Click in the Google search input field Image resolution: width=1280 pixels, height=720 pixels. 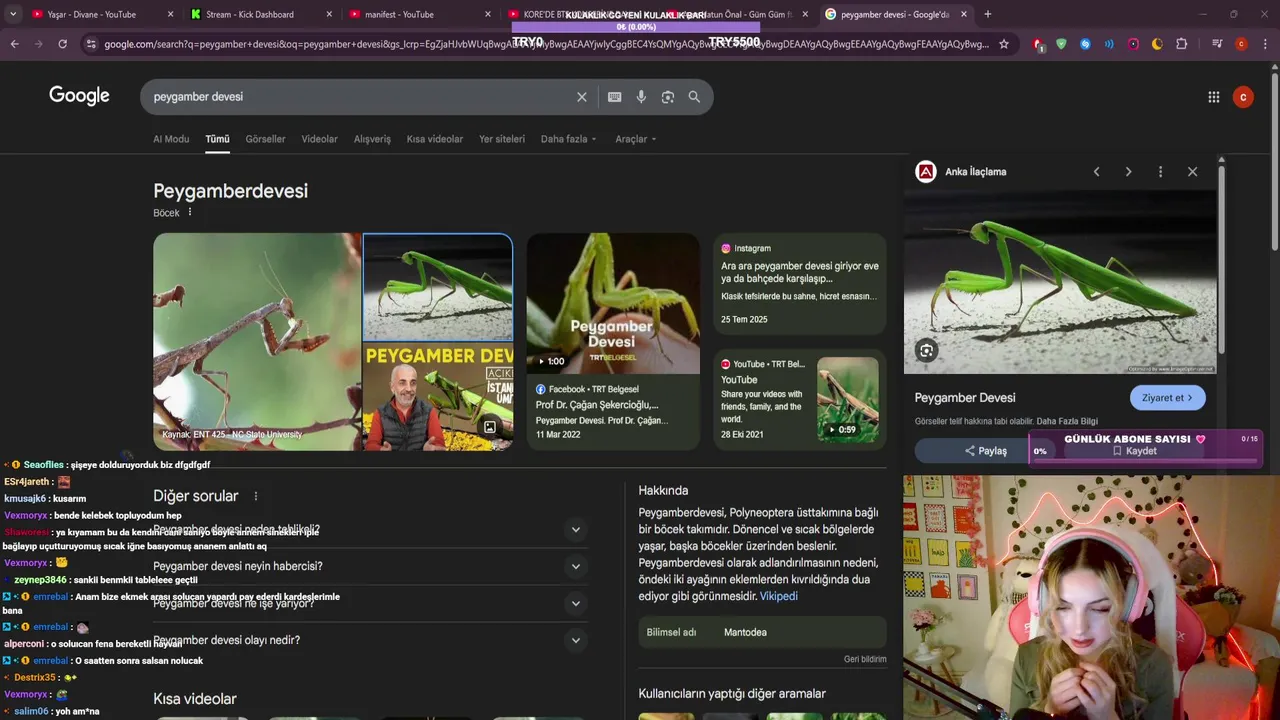tap(360, 97)
